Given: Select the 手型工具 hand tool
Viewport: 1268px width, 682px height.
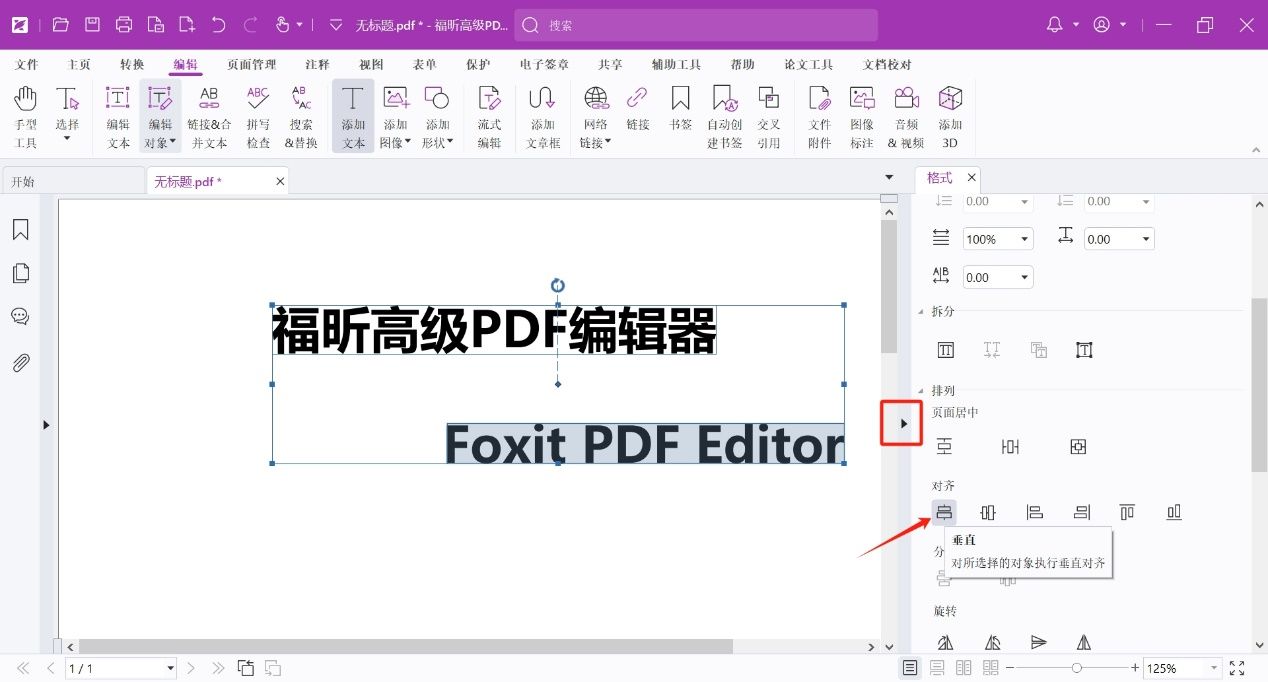Looking at the screenshot, I should pyautogui.click(x=26, y=116).
